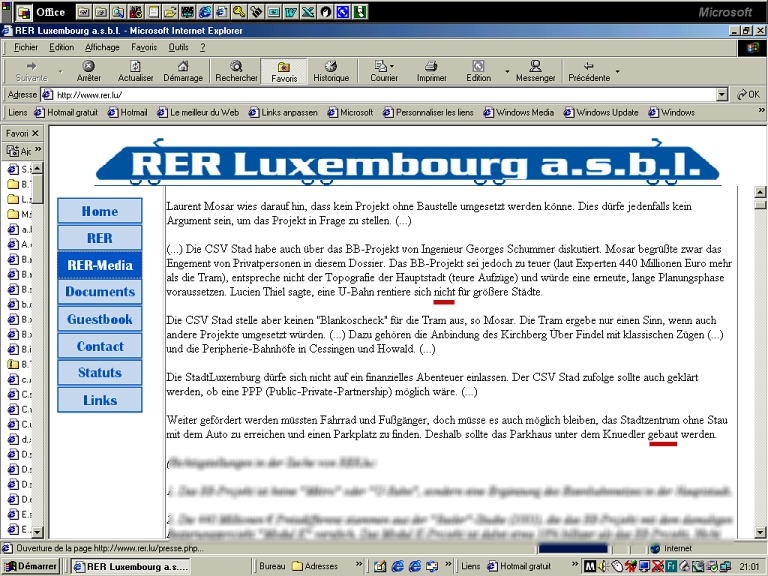Open the Contact navigation button
This screenshot has width=768, height=576.
coord(99,346)
